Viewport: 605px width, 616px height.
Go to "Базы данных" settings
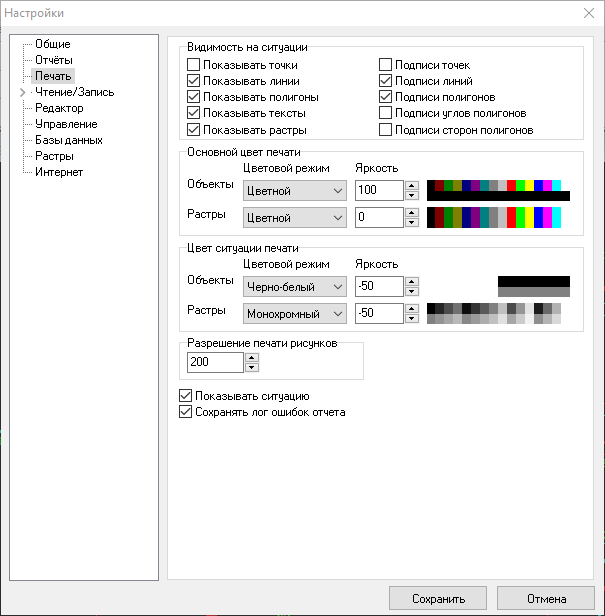click(68, 140)
